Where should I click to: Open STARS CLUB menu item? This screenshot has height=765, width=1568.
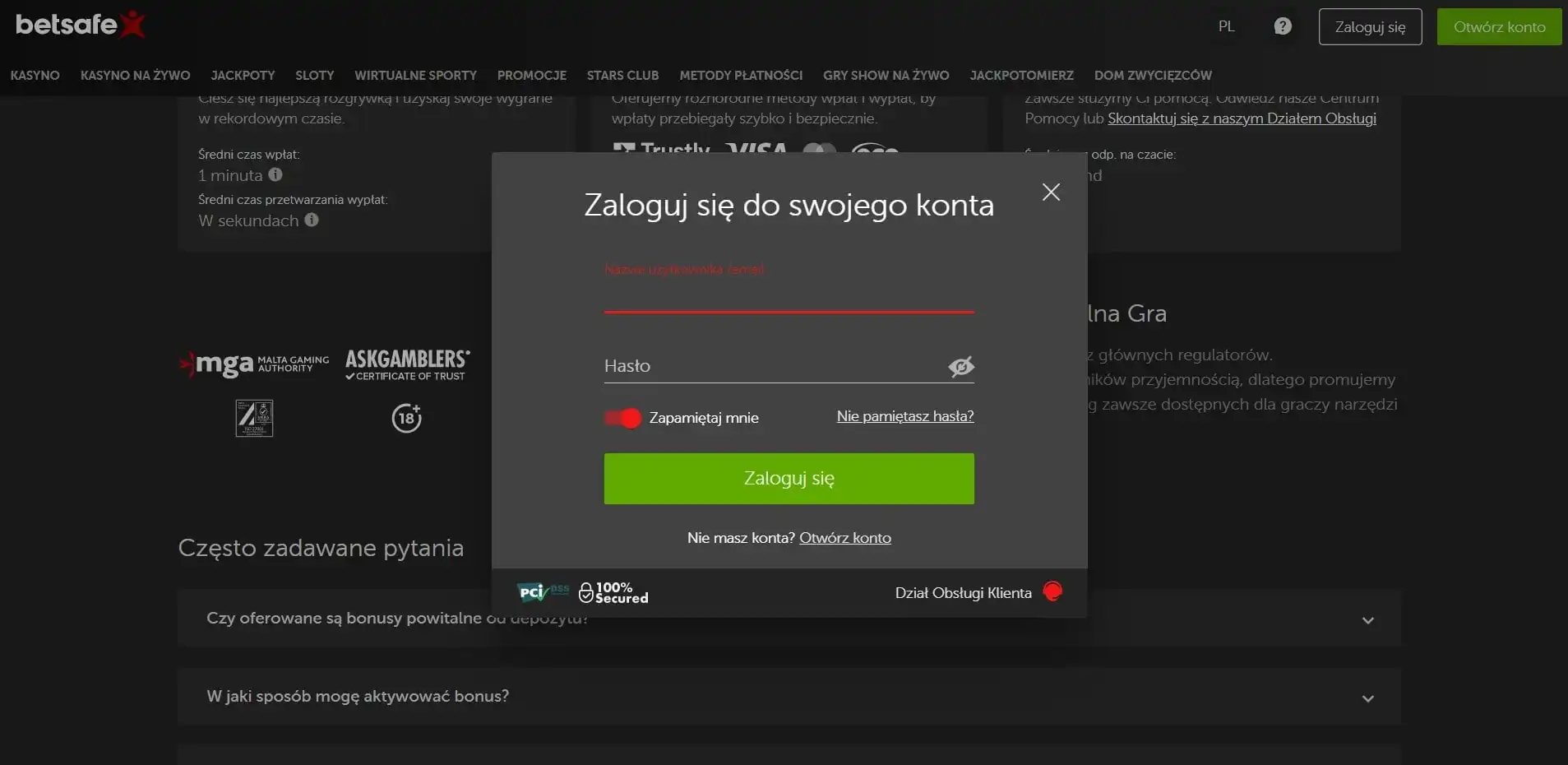click(x=622, y=75)
